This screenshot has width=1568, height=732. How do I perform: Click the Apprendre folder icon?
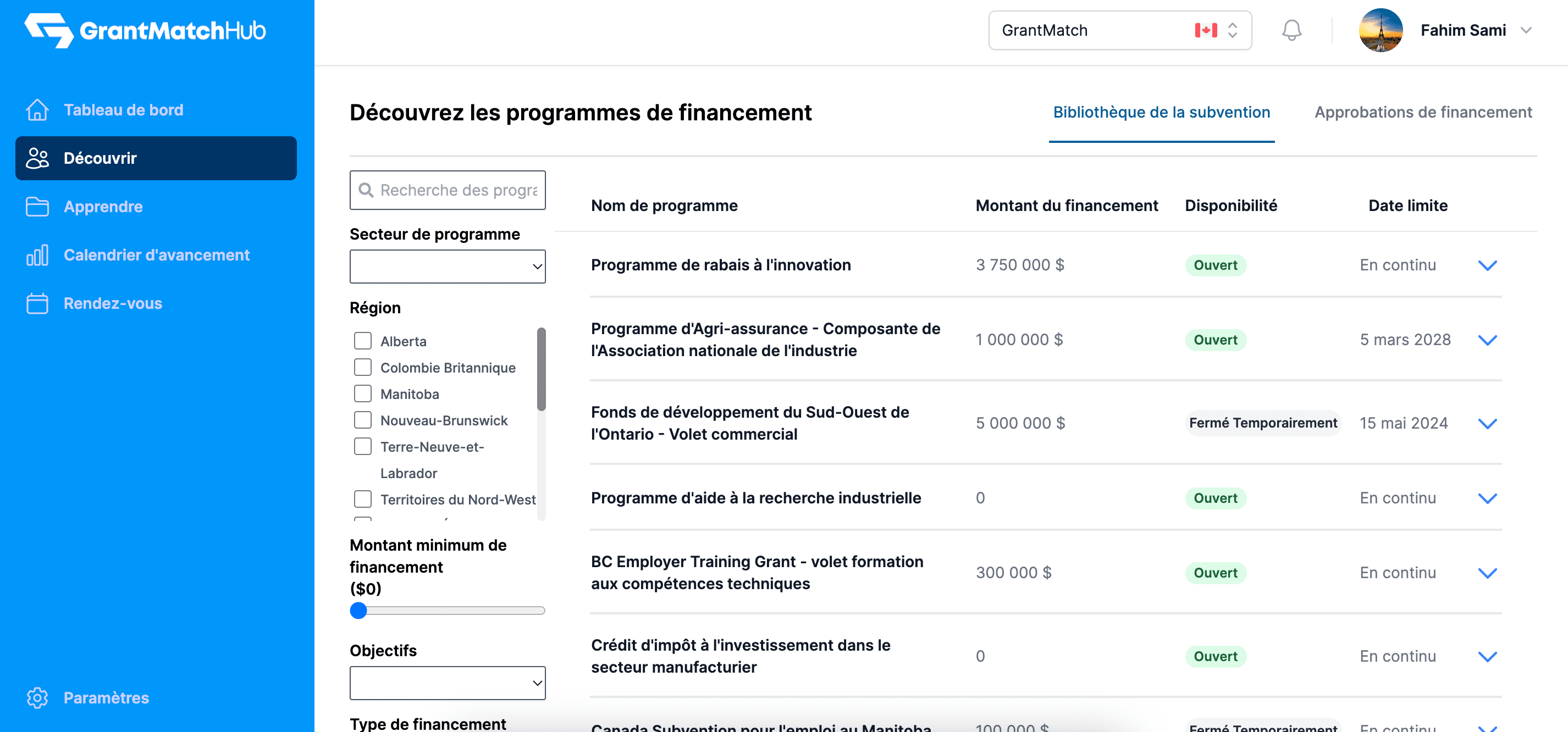point(37,207)
